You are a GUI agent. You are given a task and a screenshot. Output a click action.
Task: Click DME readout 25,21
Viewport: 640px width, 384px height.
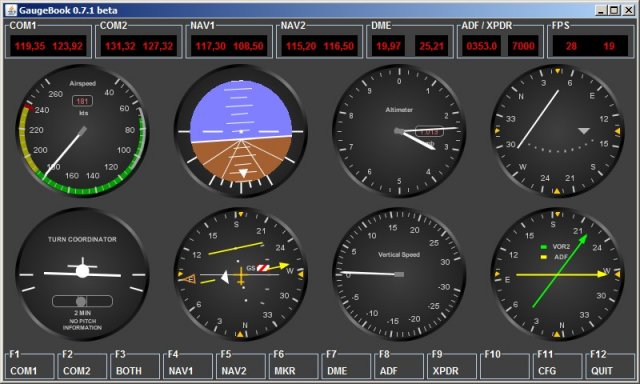click(x=431, y=46)
